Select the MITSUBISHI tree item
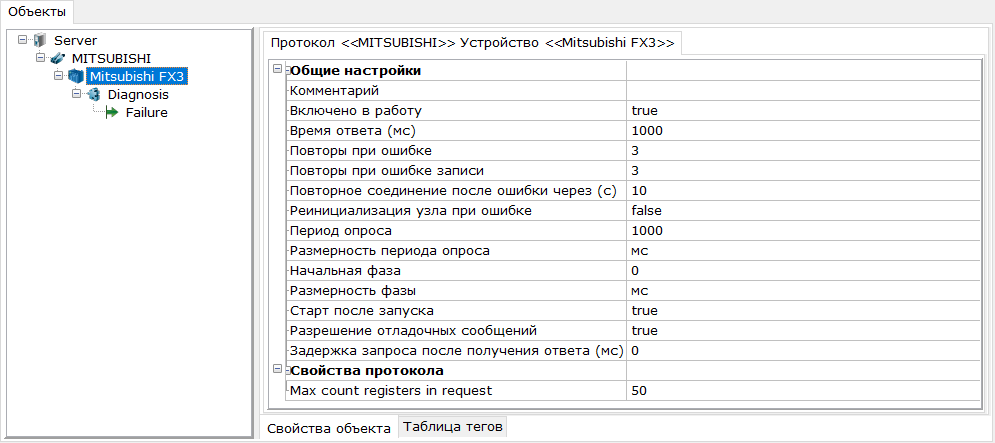This screenshot has width=995, height=443. 111,58
